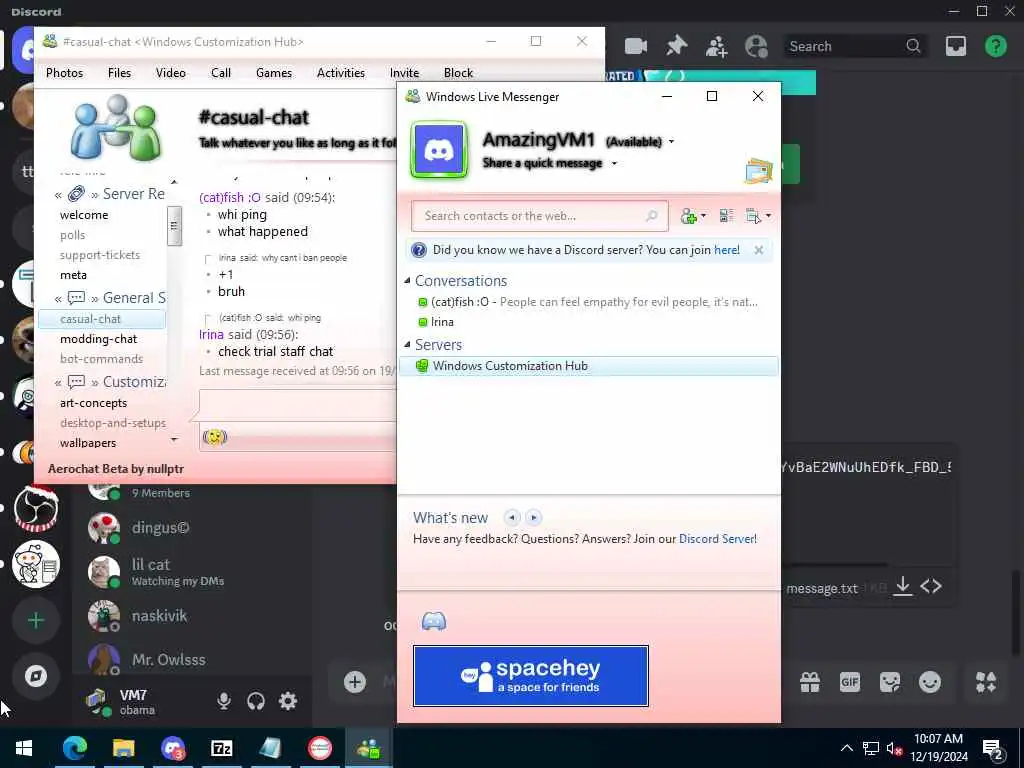
Task: Click the contact list layout icon
Action: [x=726, y=216]
